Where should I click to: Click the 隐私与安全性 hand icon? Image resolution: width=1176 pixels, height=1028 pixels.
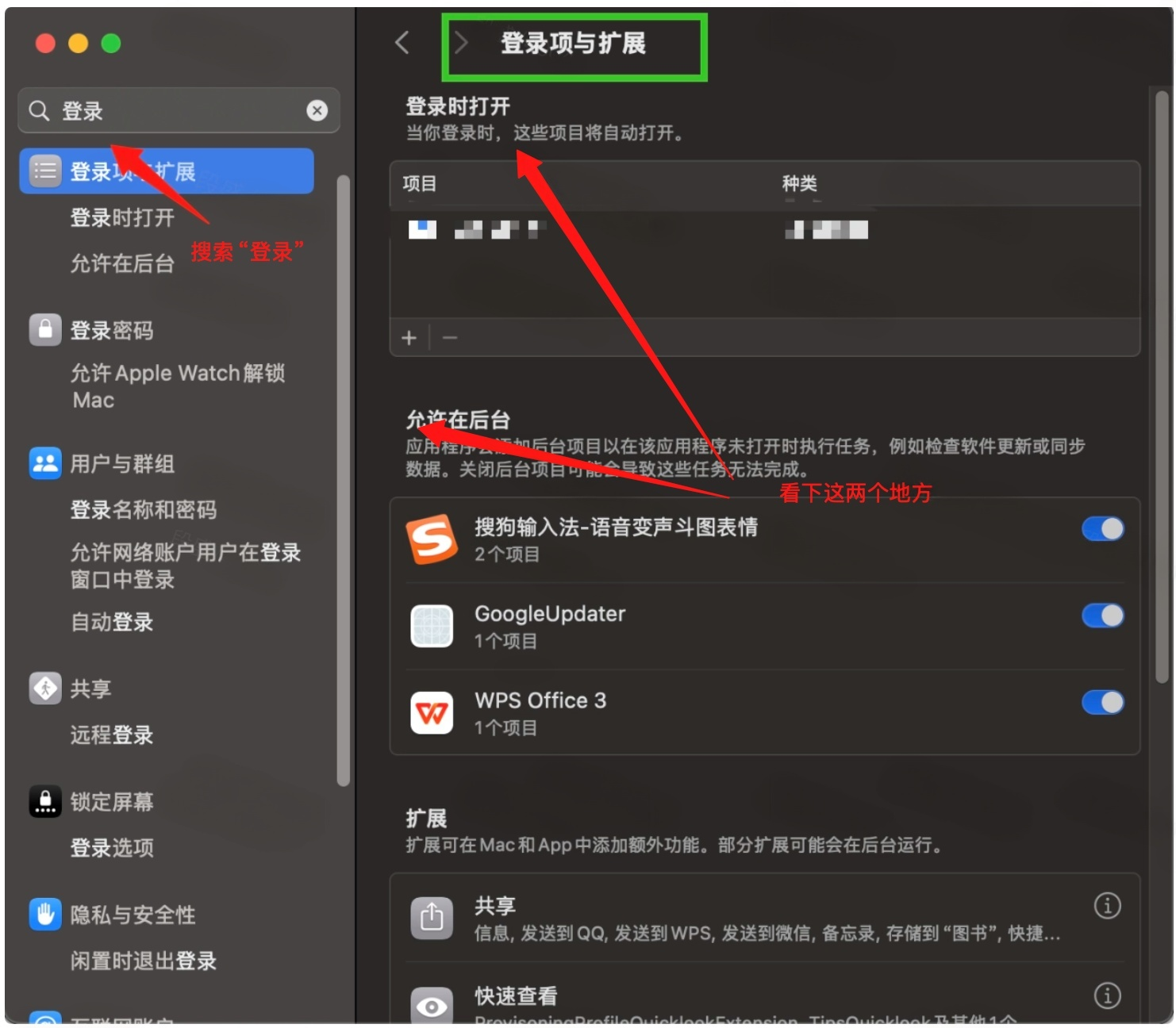coord(45,914)
